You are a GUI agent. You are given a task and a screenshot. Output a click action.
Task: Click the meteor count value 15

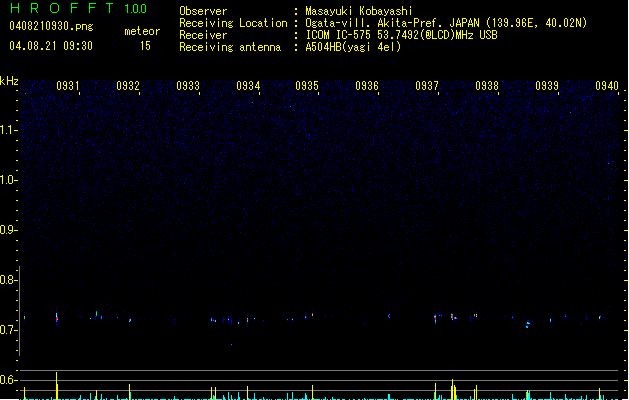pyautogui.click(x=145, y=46)
